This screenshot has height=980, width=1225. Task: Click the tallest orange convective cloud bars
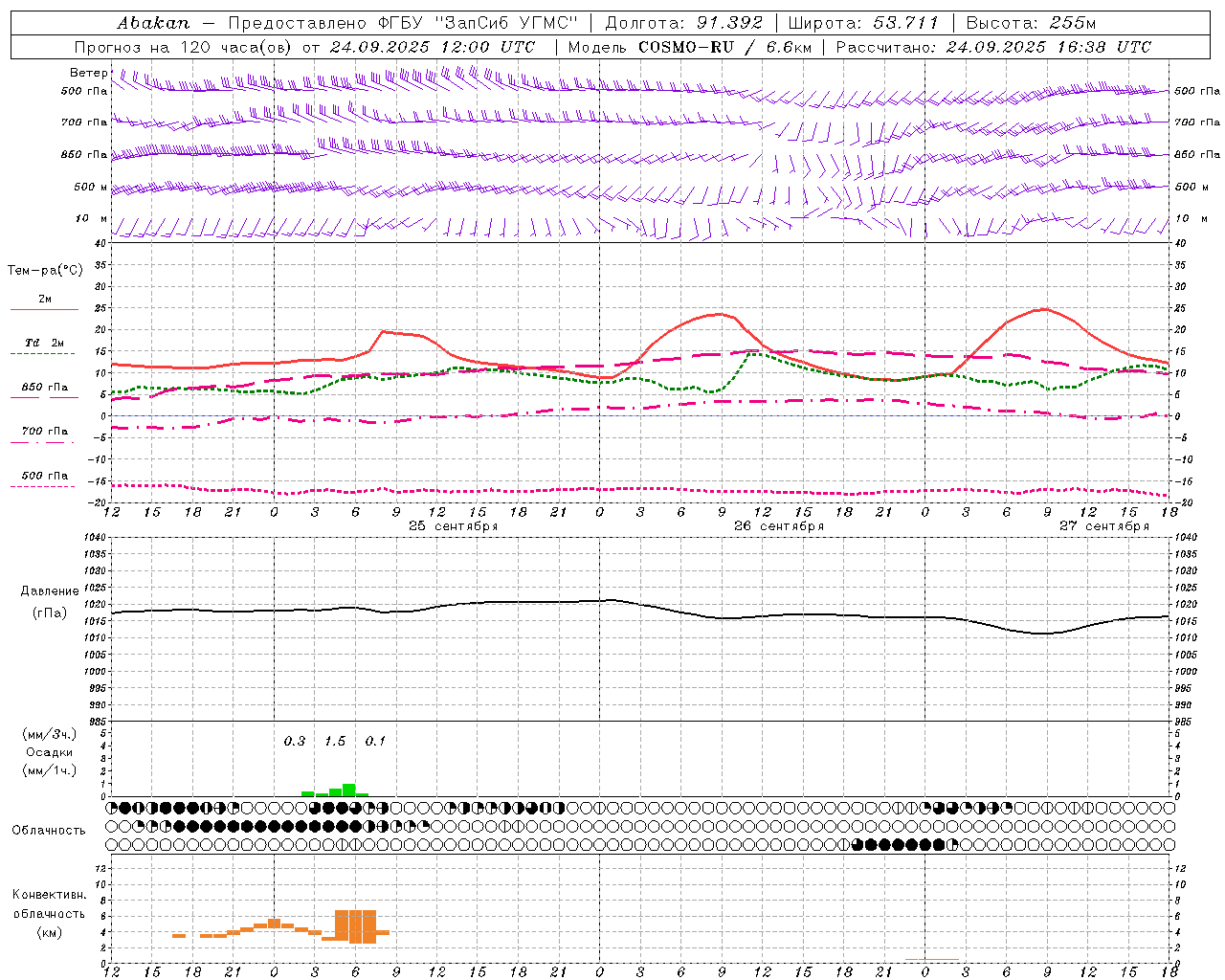pyautogui.click(x=356, y=926)
